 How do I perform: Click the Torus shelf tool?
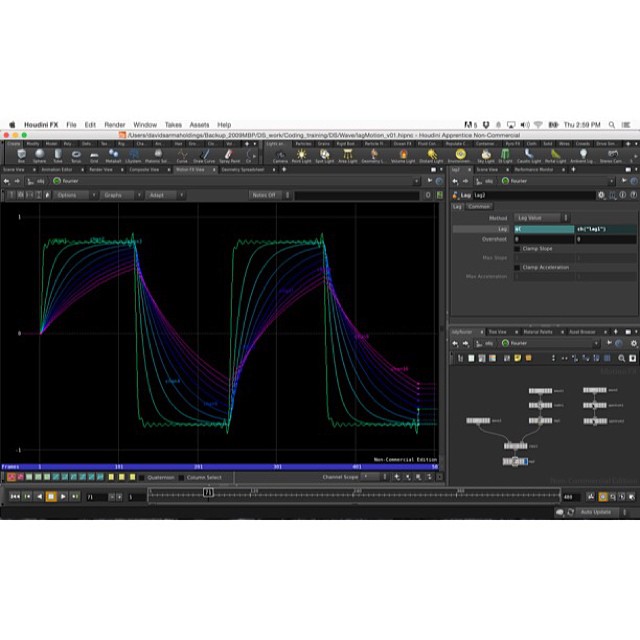(77, 155)
